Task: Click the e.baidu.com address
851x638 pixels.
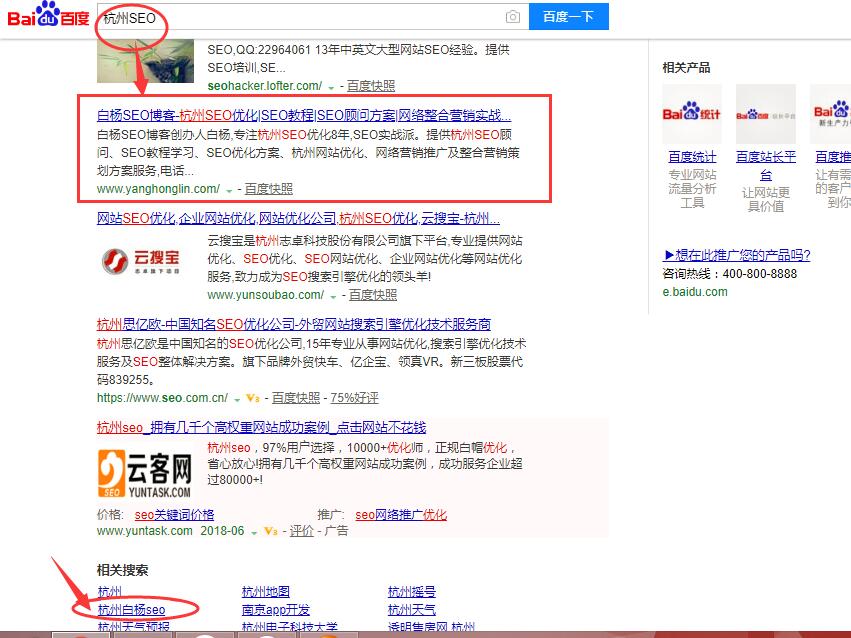Action: pos(695,292)
